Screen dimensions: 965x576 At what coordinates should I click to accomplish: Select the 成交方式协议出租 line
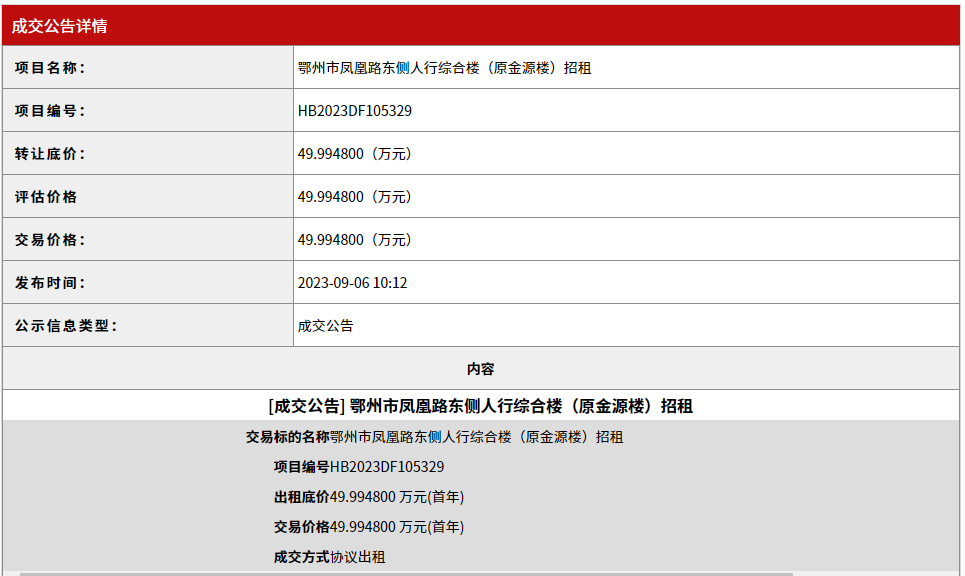tap(329, 558)
